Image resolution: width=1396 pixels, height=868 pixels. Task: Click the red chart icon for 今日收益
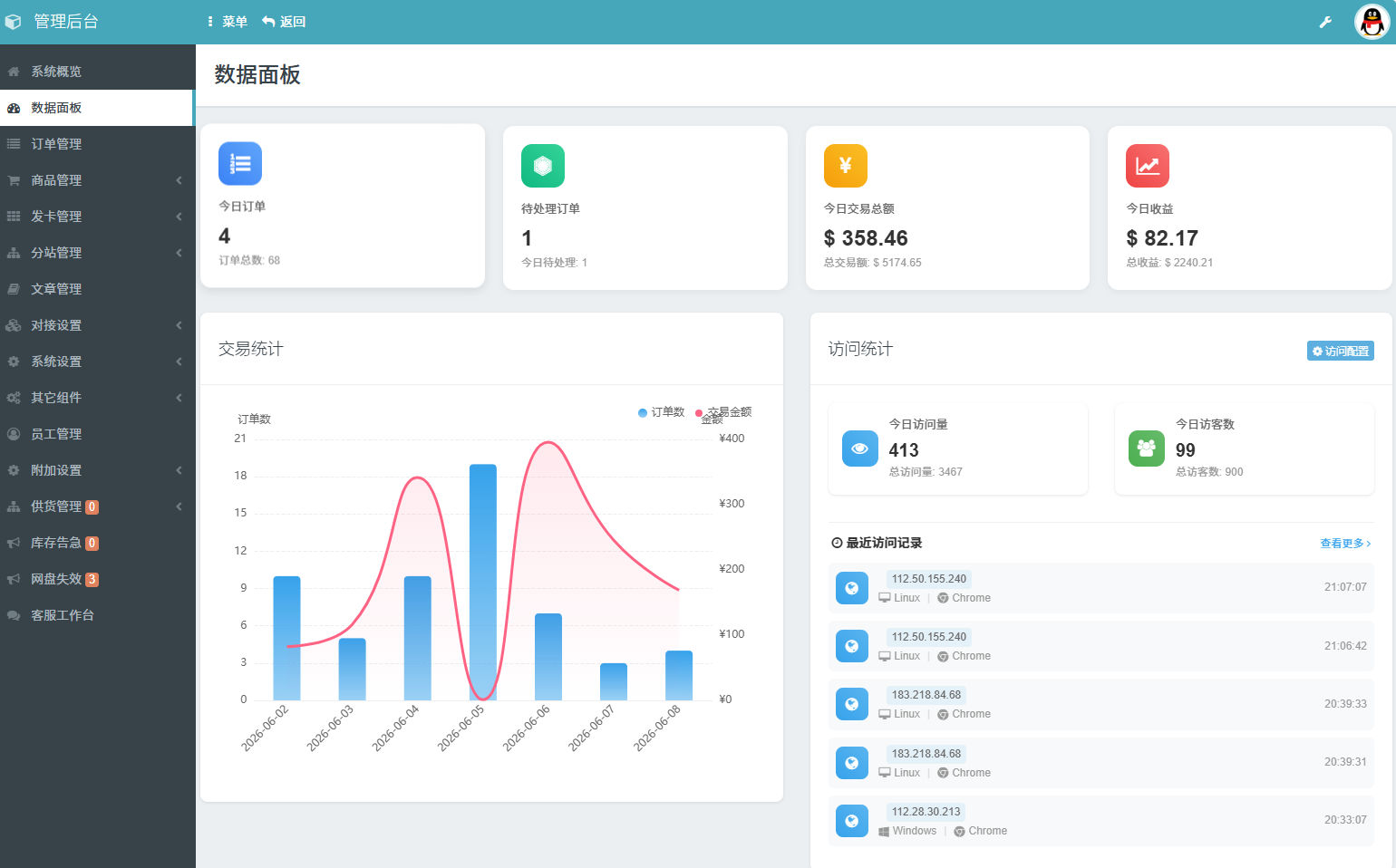(x=1148, y=166)
